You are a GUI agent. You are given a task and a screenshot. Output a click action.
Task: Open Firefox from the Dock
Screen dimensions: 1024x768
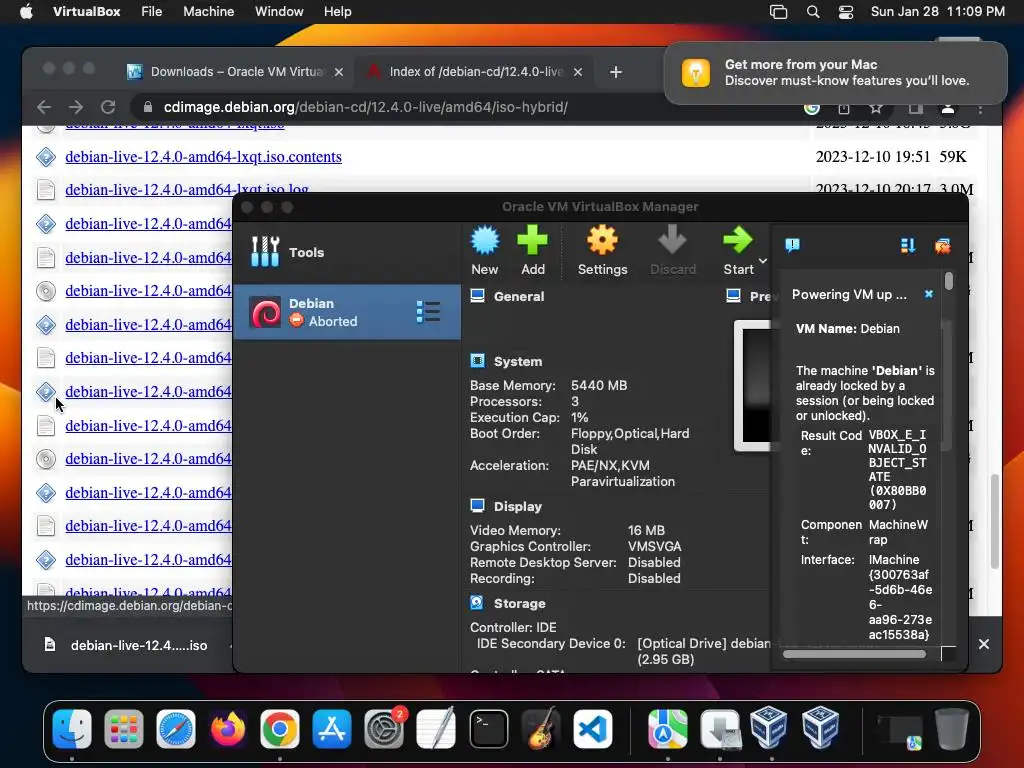pyautogui.click(x=227, y=729)
